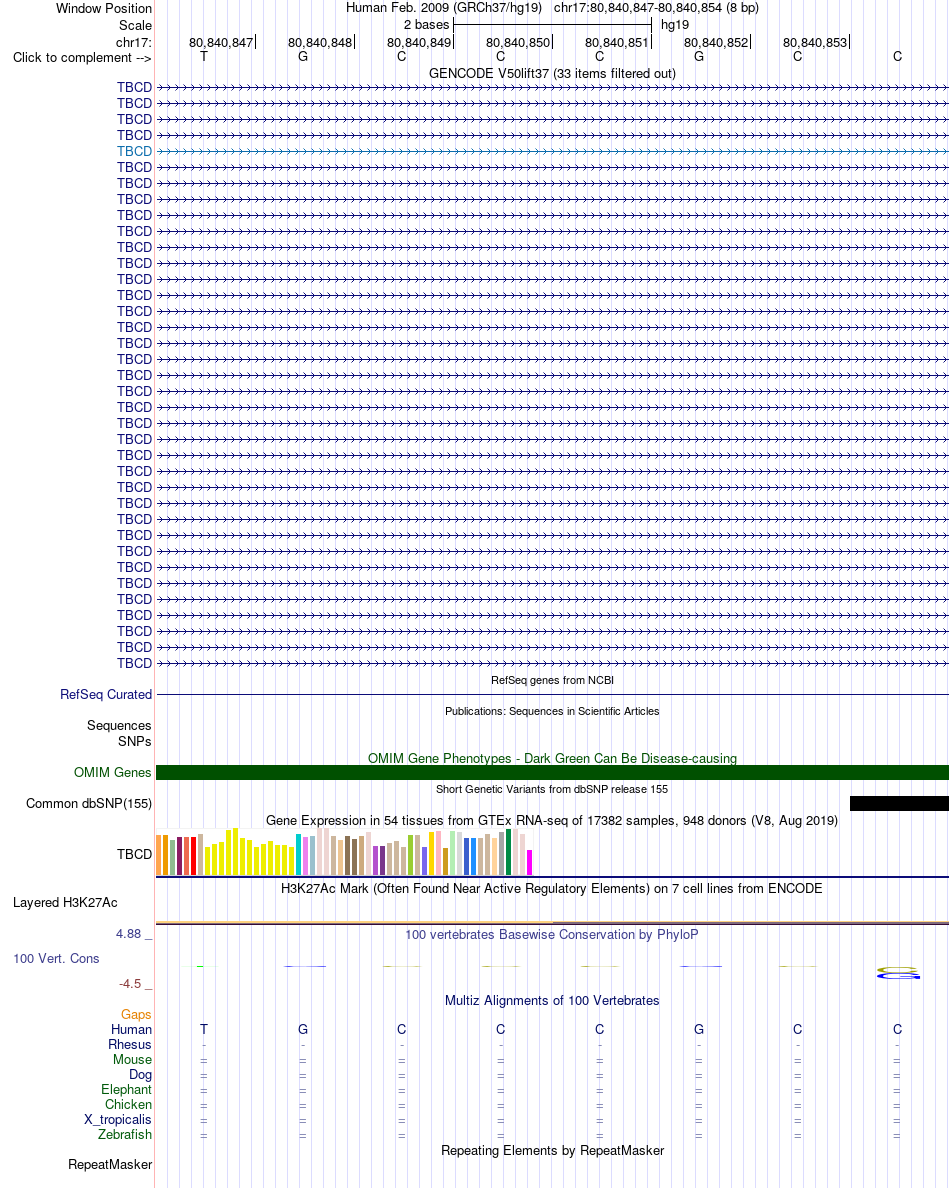Click the 'X_tropicalis' alignment row label
This screenshot has width=950, height=1188.
[118, 1120]
